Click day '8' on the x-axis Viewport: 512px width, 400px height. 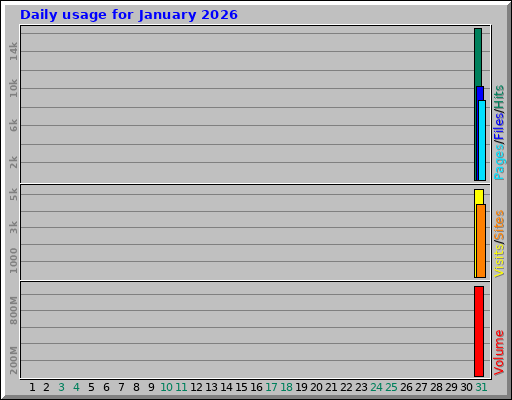coord(136,387)
